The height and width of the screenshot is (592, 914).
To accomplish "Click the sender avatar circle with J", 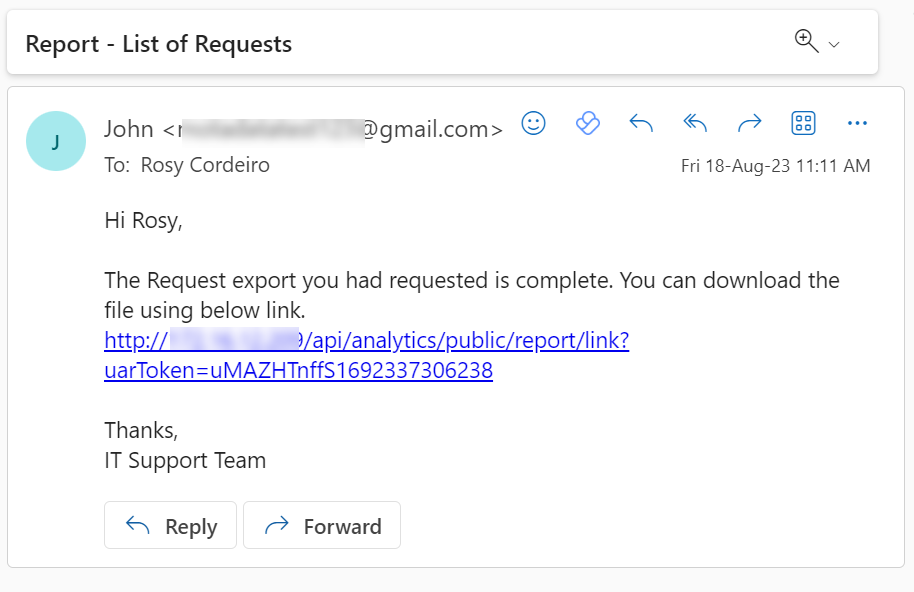I will tap(56, 141).
